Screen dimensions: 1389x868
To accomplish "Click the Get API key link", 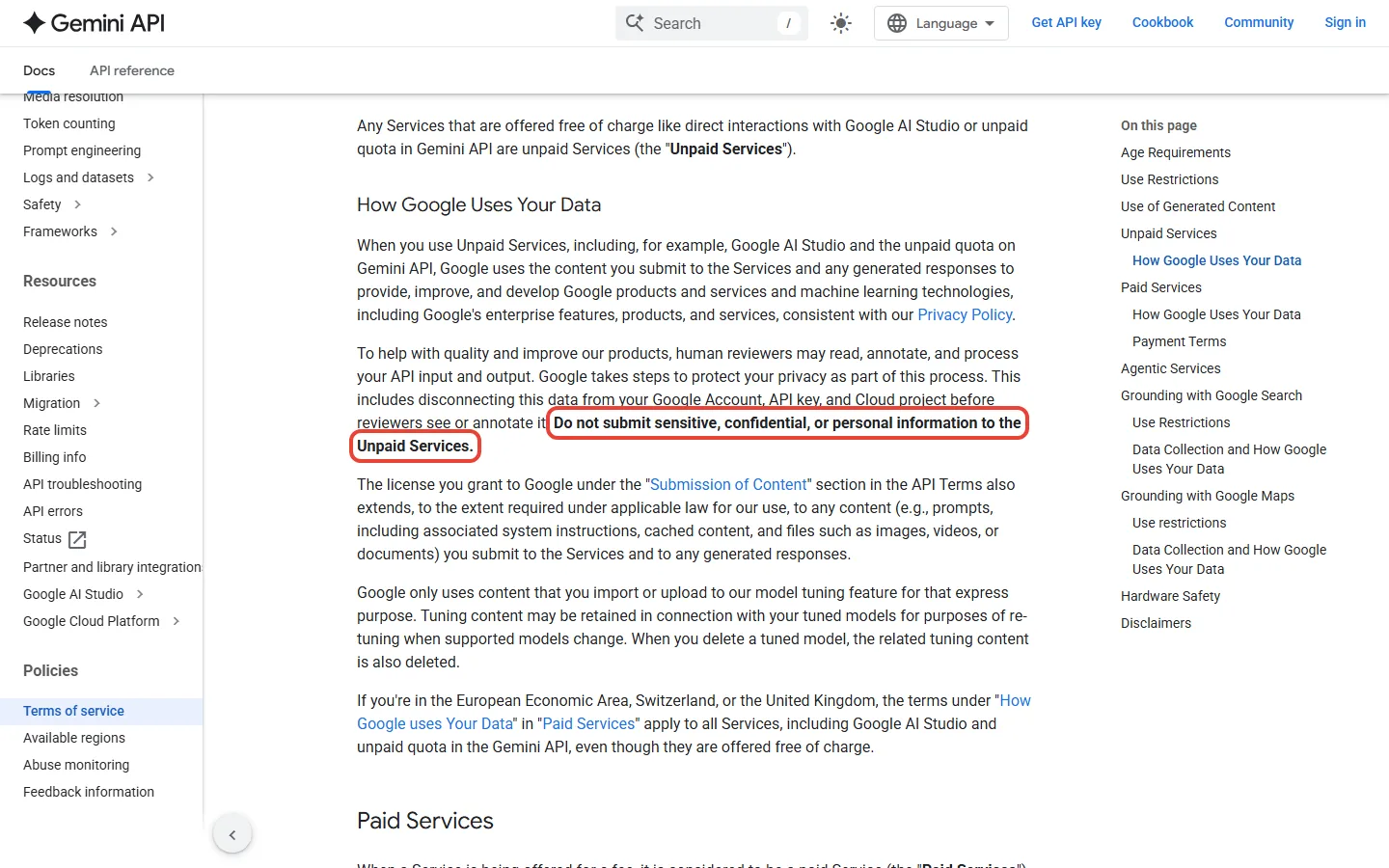I will click(1066, 22).
